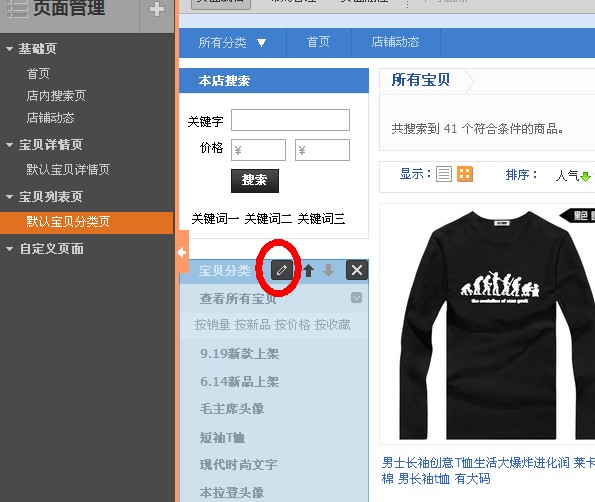Sort category by 按收藏
This screenshot has height=502, width=595.
point(332,325)
